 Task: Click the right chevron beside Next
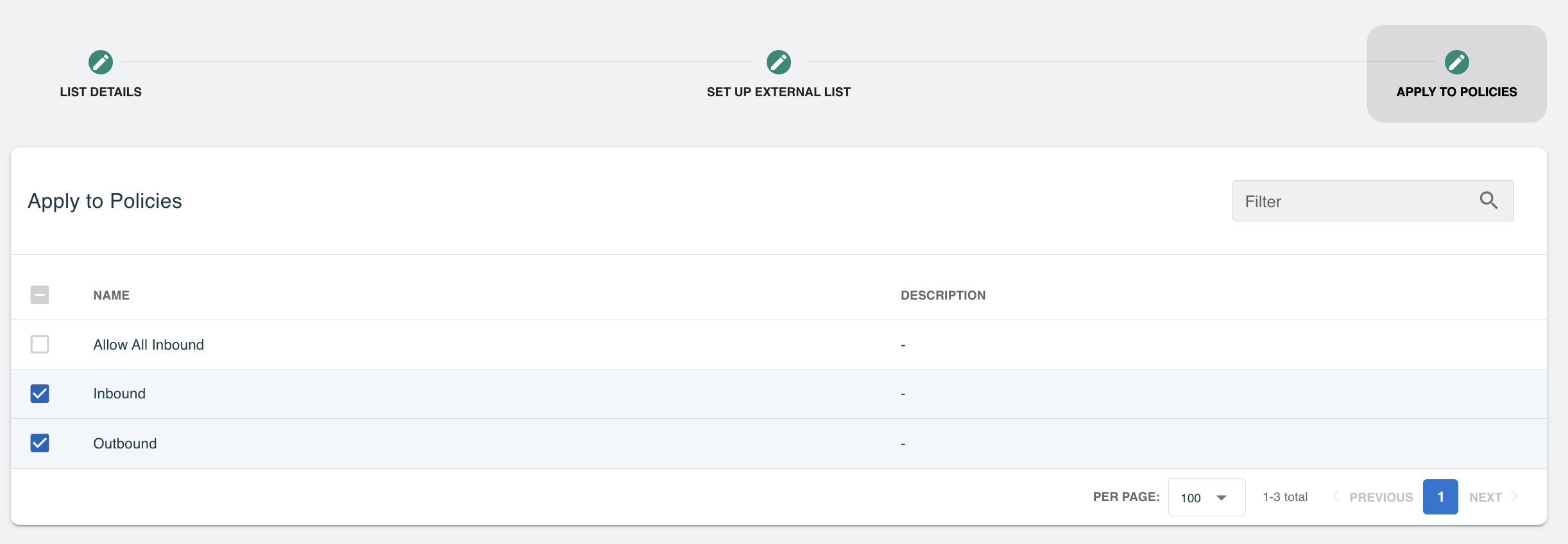pyautogui.click(x=1515, y=497)
